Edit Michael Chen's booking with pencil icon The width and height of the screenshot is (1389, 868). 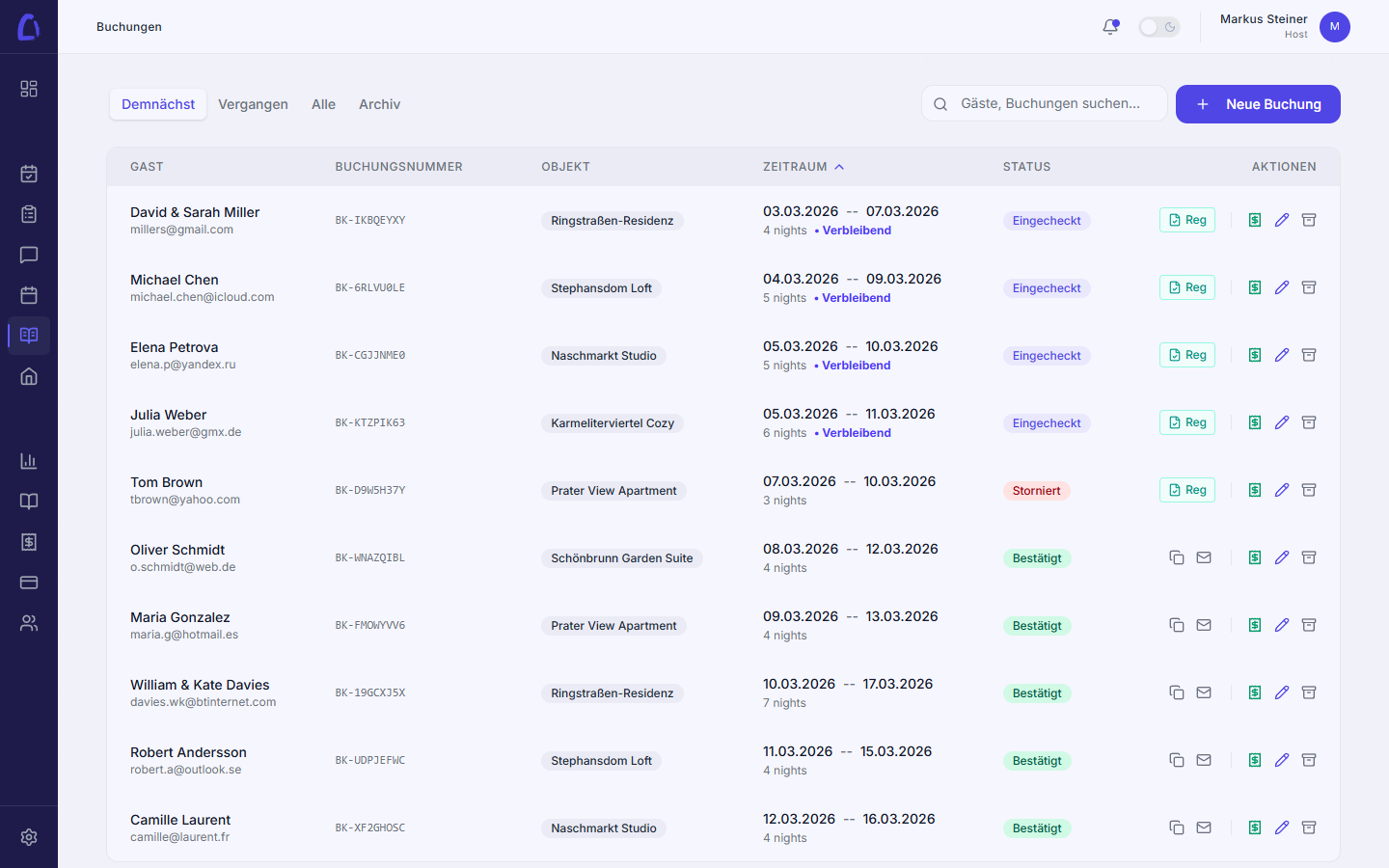(1282, 287)
